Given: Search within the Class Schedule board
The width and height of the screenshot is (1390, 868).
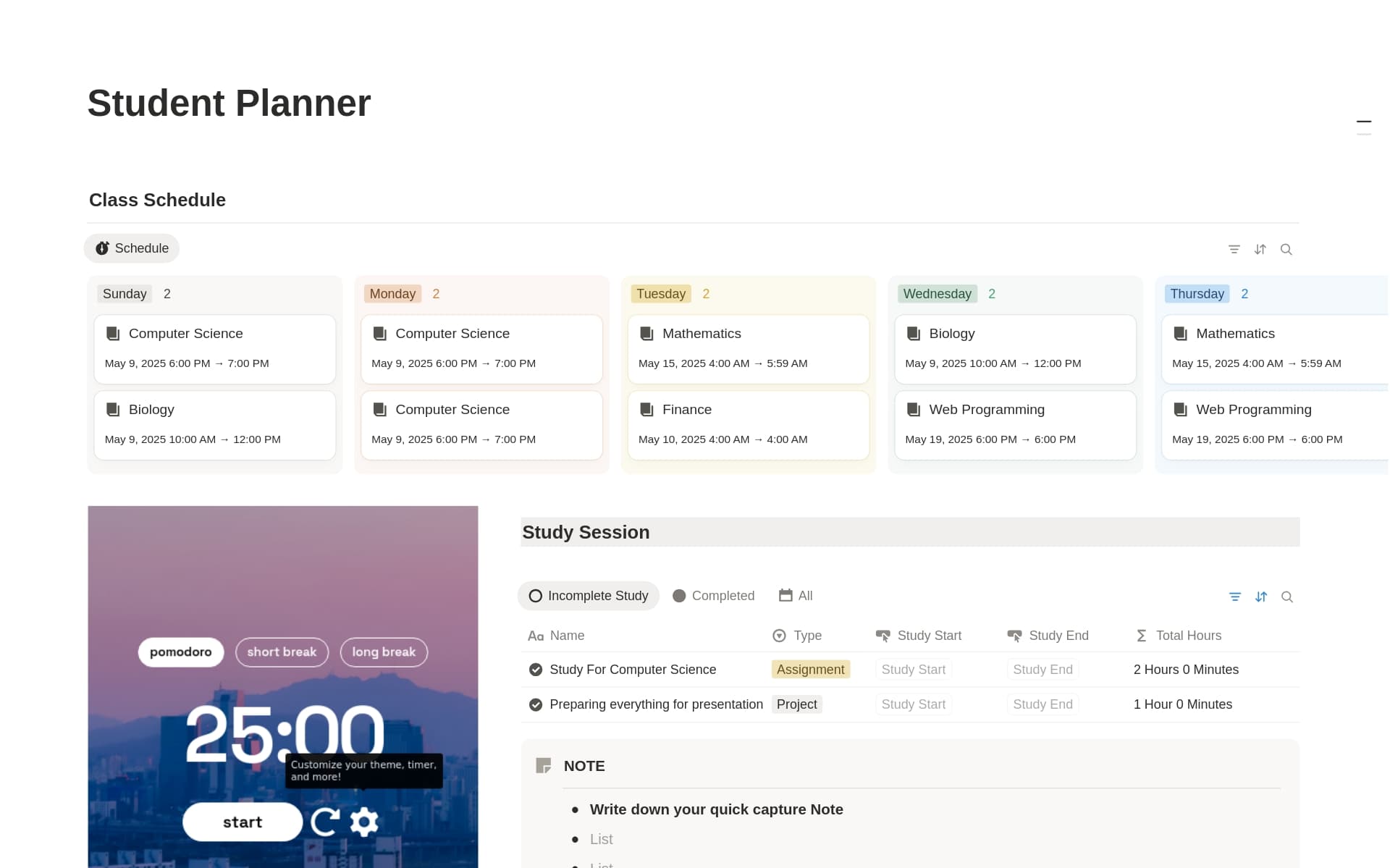Looking at the screenshot, I should coord(1286,249).
